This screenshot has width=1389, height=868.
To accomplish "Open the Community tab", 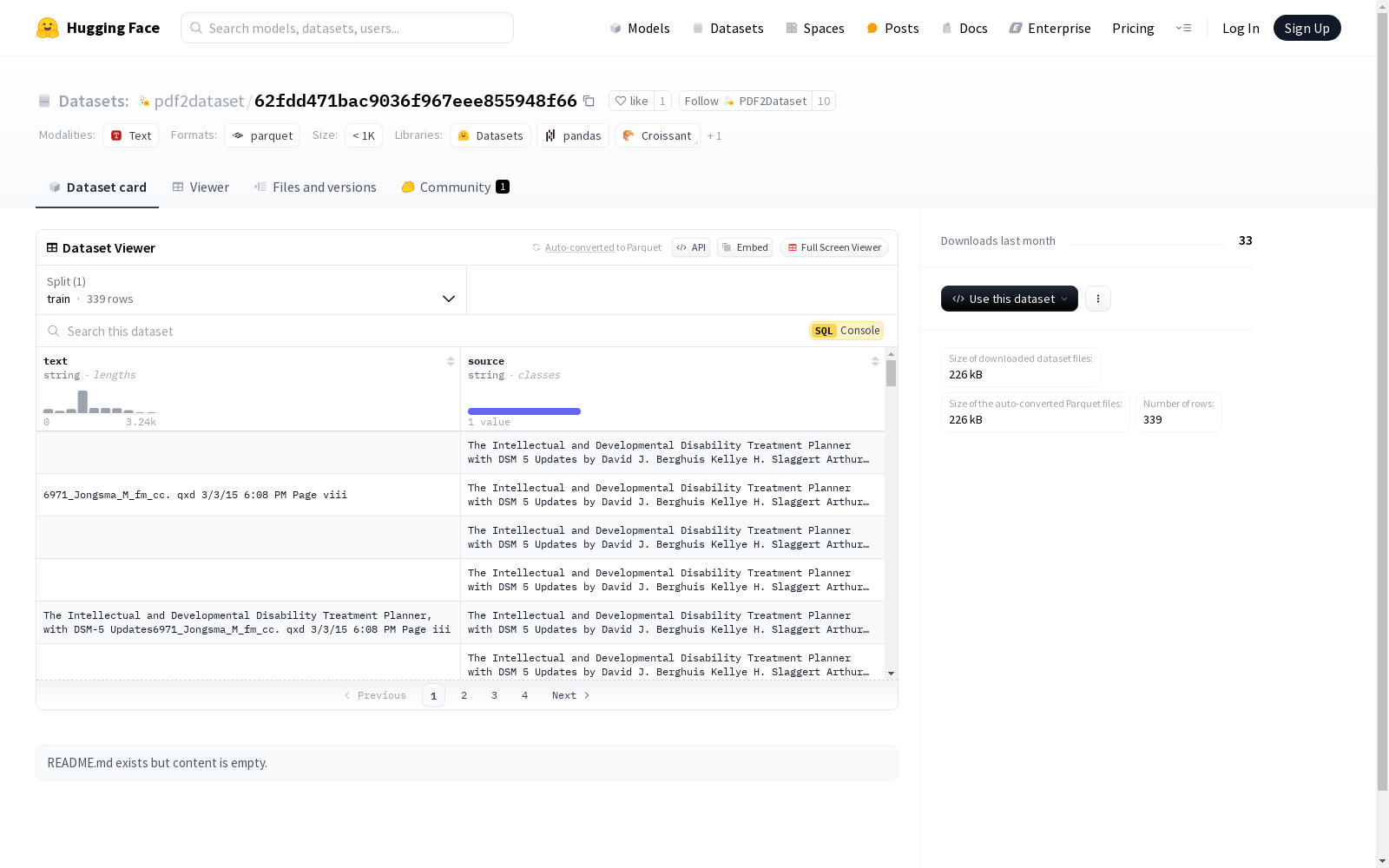I will tap(455, 187).
